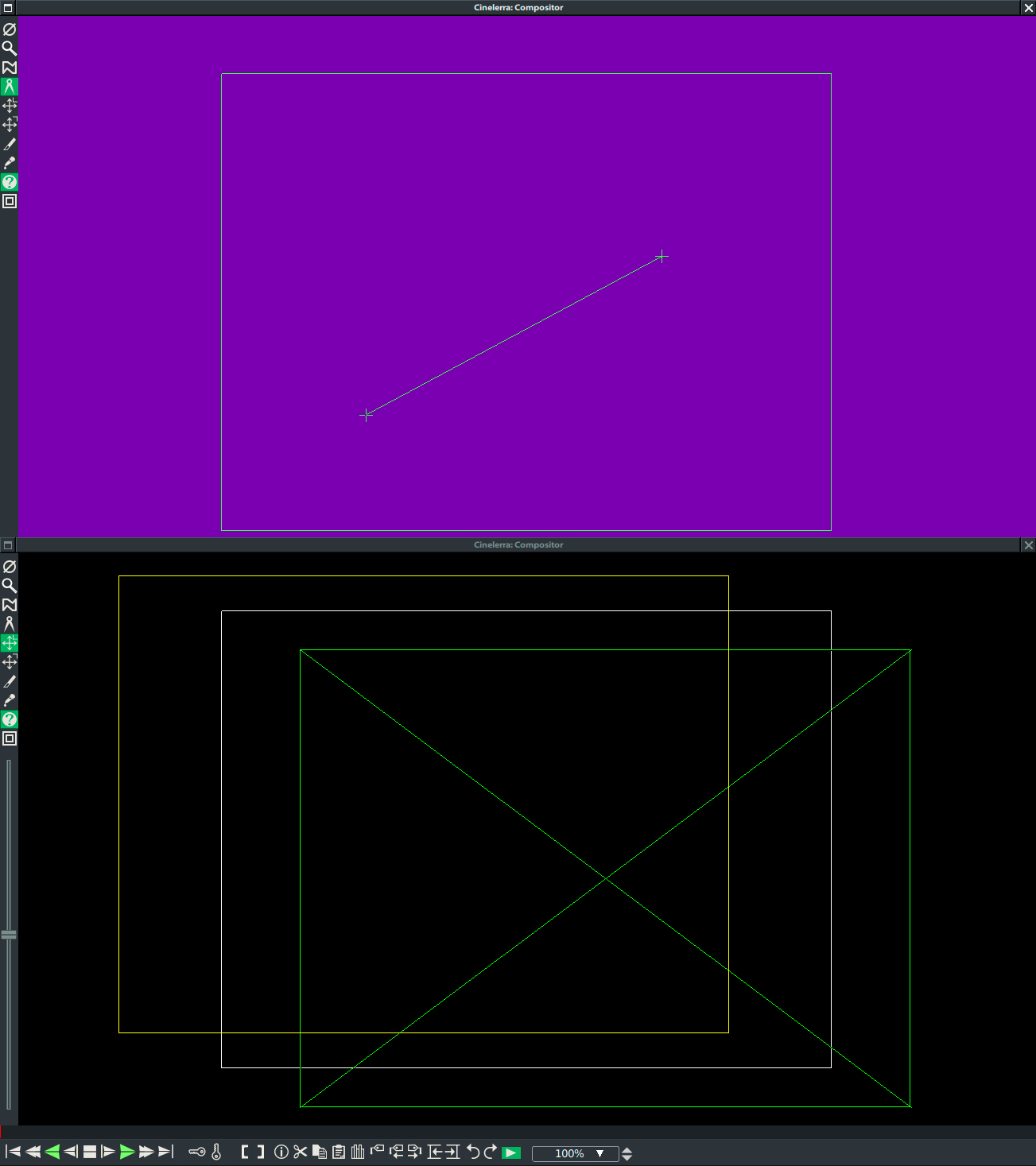Toggle Protect Video in the upper compositor
This screenshot has width=1036, height=1166.
click(x=10, y=29)
